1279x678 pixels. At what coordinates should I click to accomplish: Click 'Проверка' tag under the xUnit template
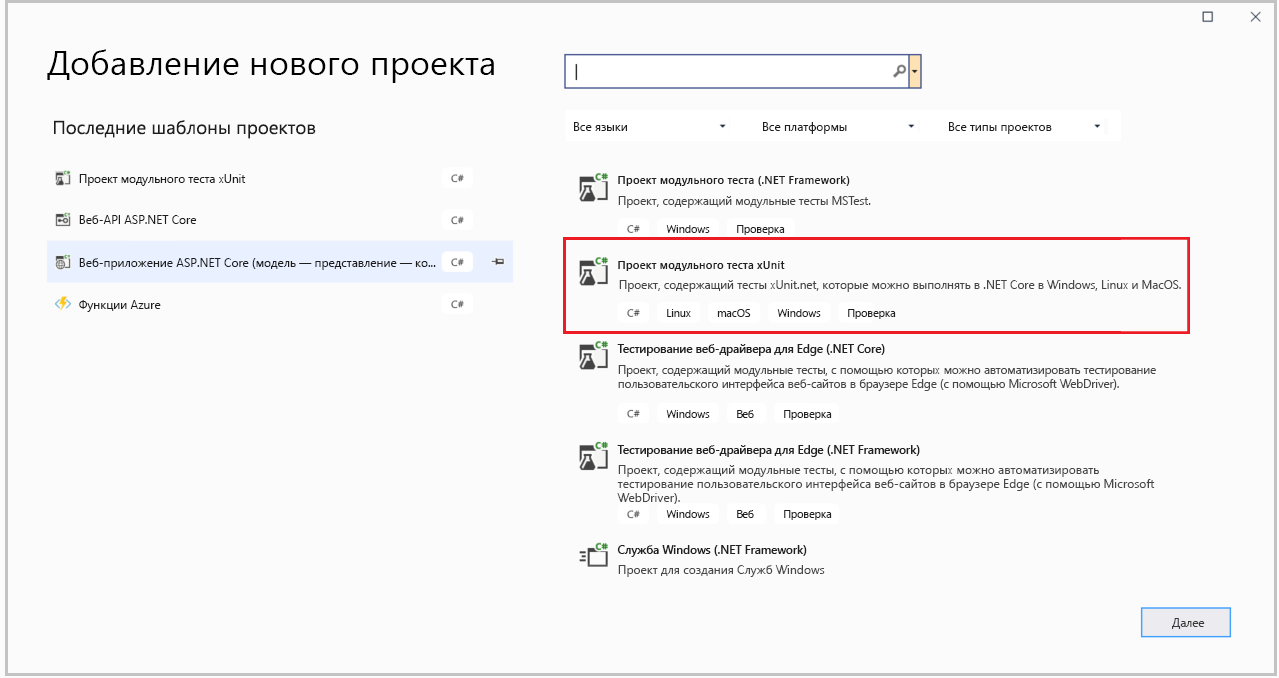pos(871,313)
